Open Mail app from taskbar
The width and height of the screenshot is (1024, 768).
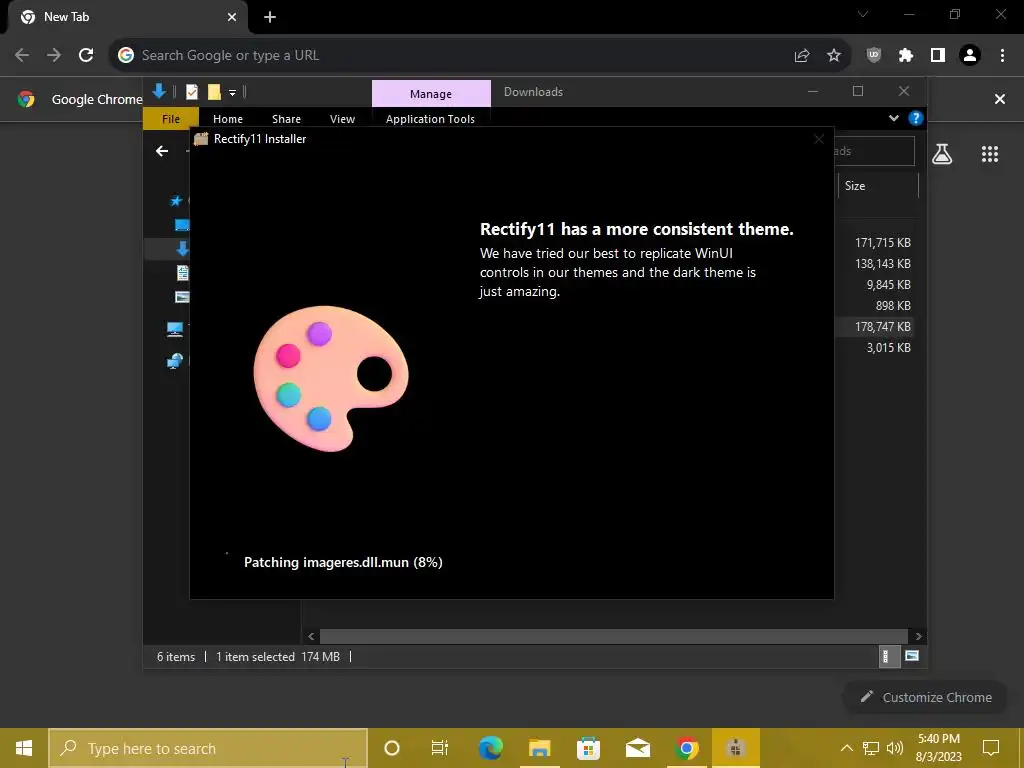click(x=637, y=748)
